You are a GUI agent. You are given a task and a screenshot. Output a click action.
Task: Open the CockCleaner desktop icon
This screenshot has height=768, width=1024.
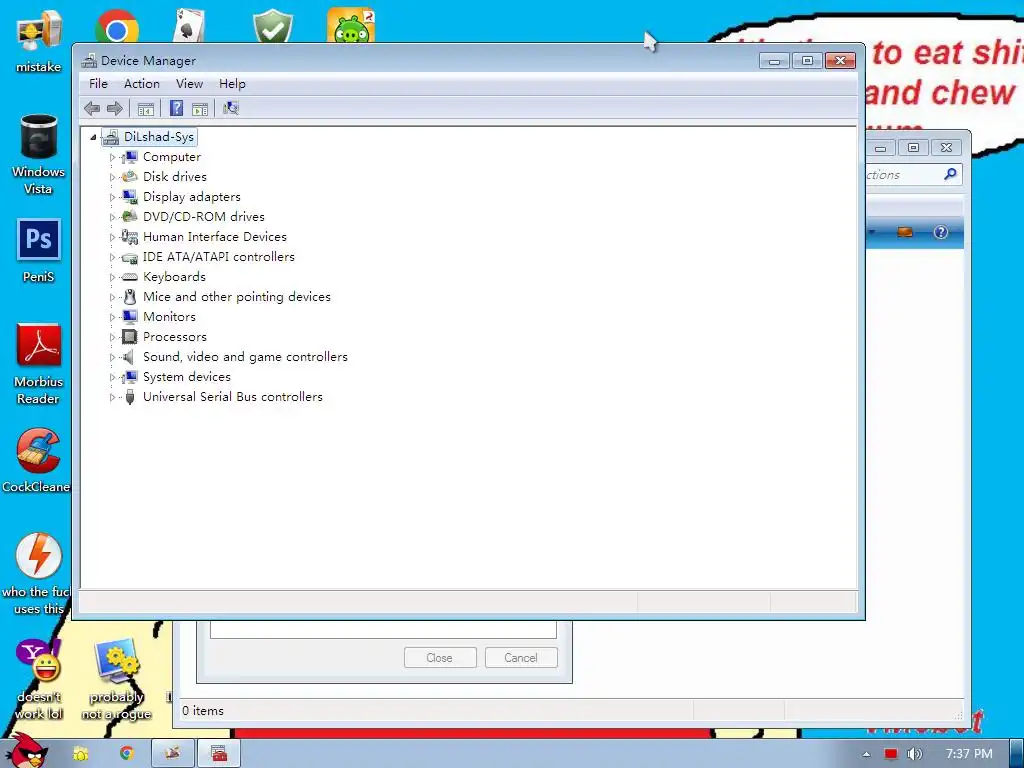tap(38, 451)
